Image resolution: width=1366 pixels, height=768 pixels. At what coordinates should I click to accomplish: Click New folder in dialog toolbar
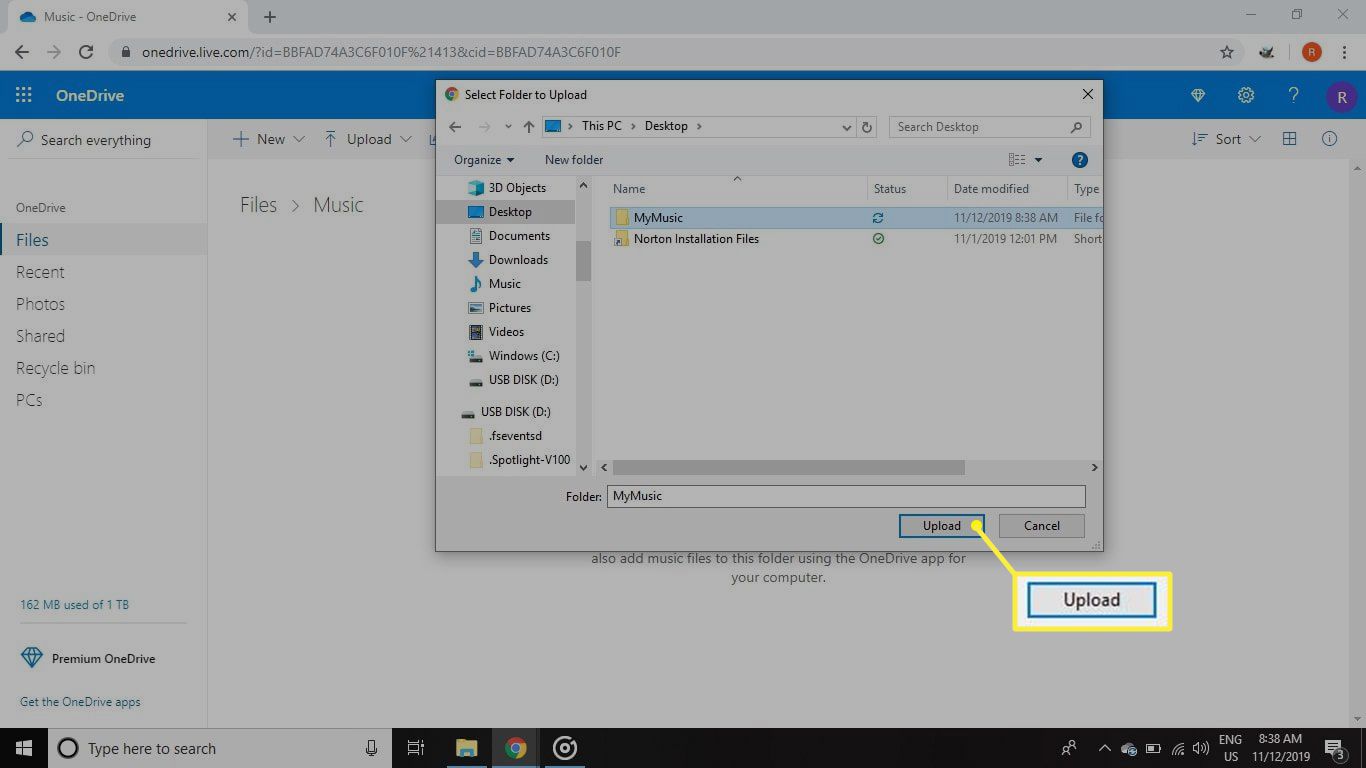574,160
